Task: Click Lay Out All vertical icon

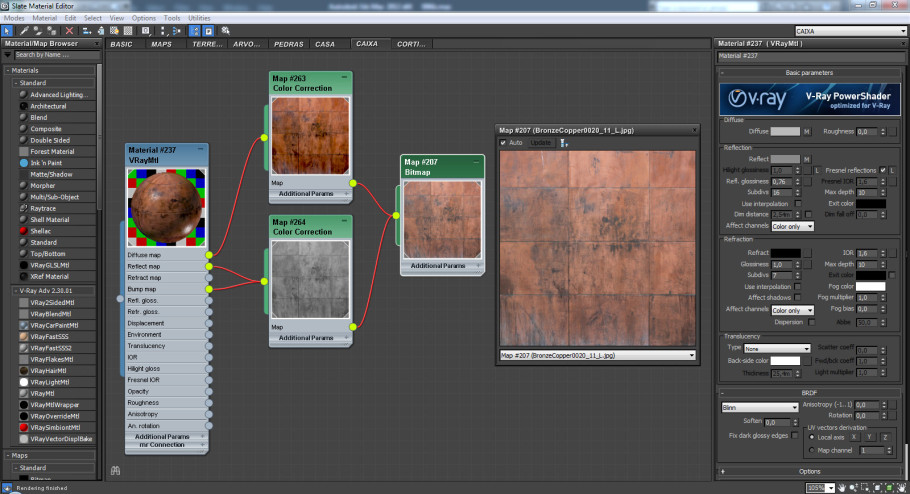Action: 163,31
